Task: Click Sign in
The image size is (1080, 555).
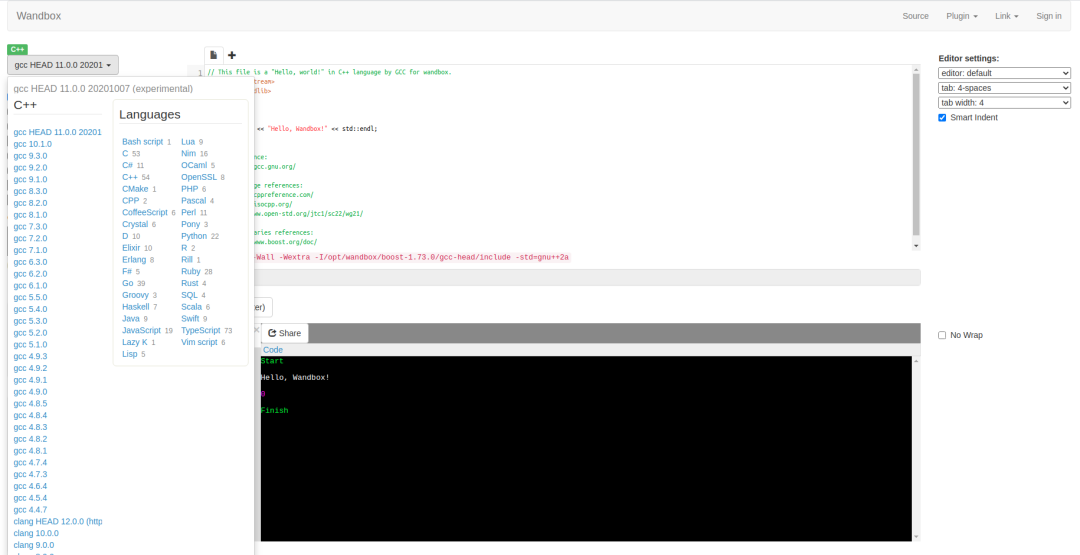Action: [1049, 16]
